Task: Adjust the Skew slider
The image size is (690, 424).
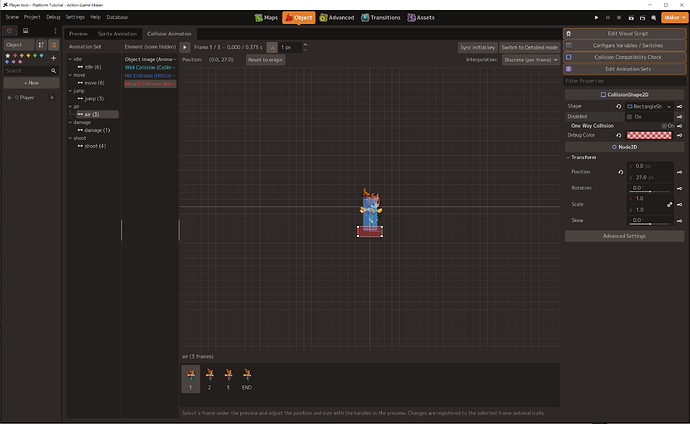Action: point(650,223)
